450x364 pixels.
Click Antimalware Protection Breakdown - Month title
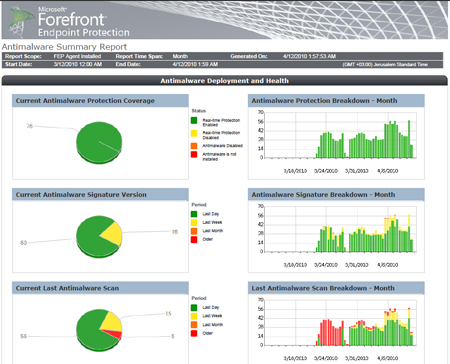pos(324,101)
